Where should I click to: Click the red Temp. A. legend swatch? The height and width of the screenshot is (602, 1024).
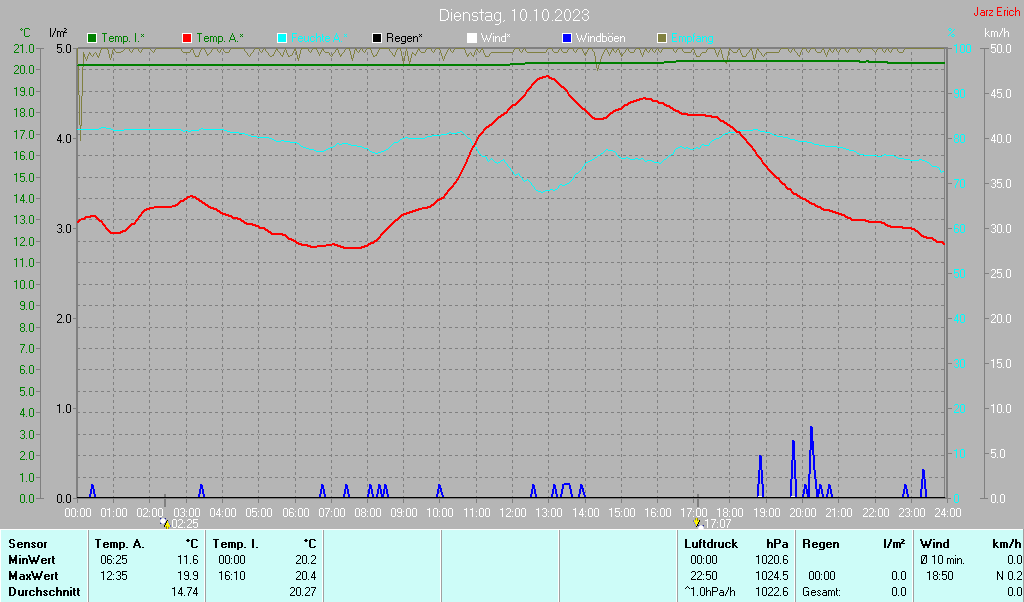coord(187,38)
